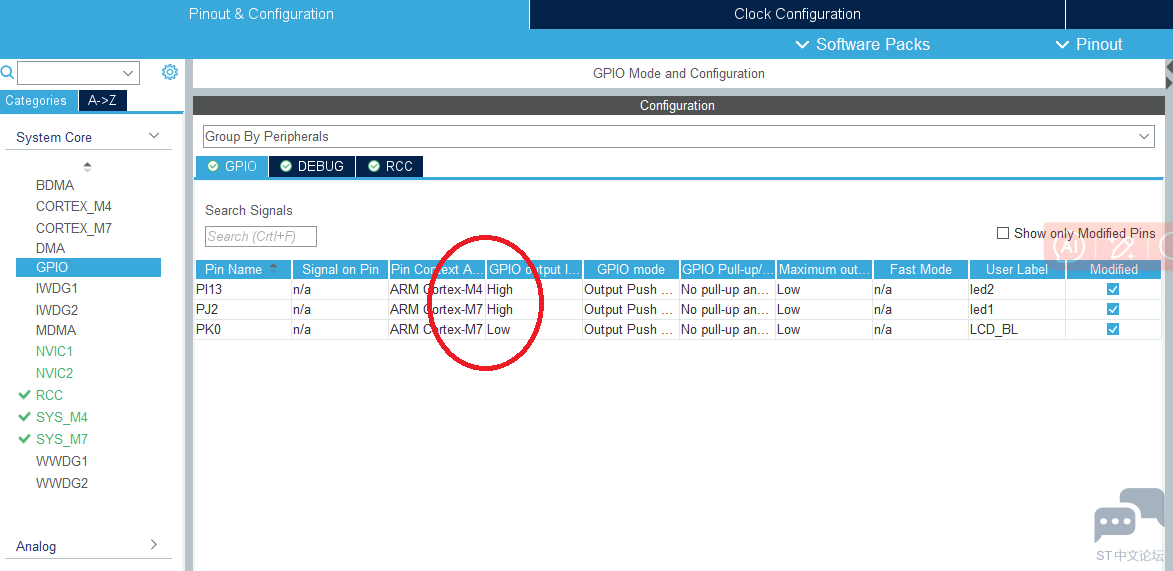This screenshot has width=1173, height=571.
Task: Select NVIC2 in the sidebar
Action: pos(55,373)
